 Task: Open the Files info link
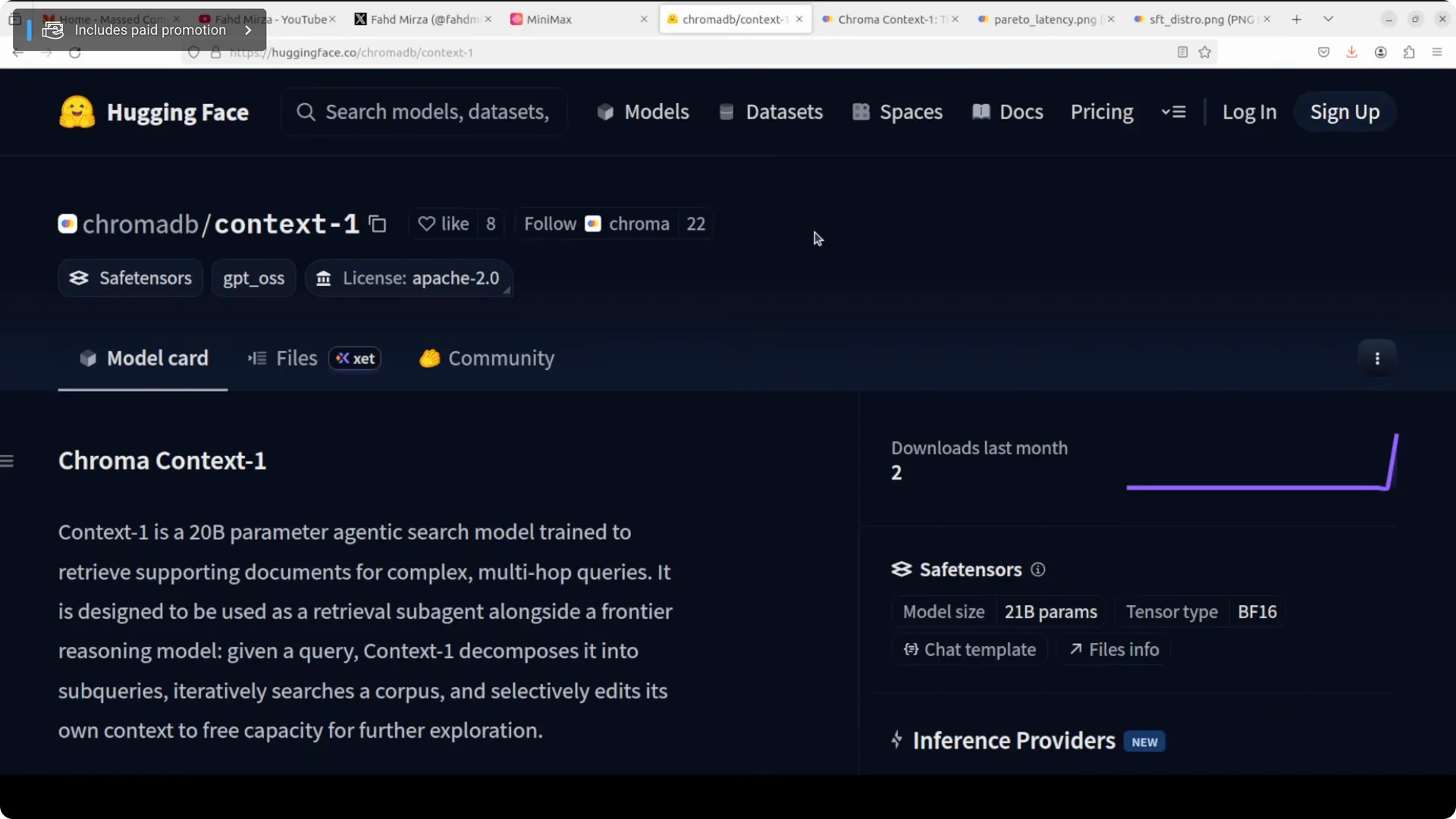click(x=1115, y=650)
